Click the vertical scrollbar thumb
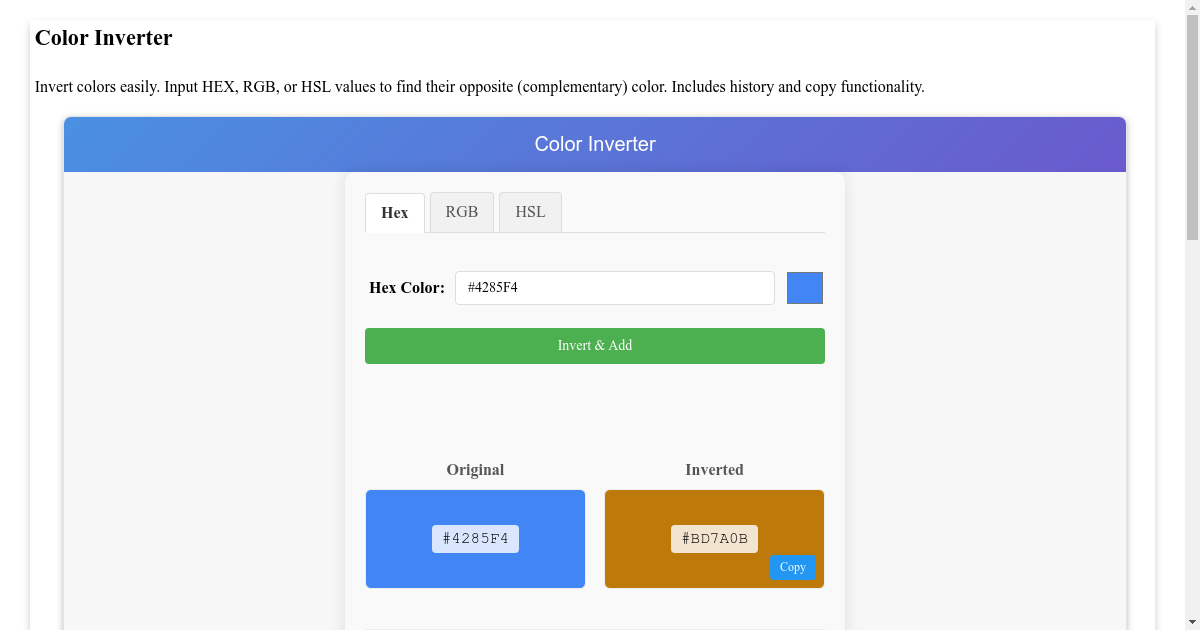The width and height of the screenshot is (1200, 630). [x=1192, y=125]
